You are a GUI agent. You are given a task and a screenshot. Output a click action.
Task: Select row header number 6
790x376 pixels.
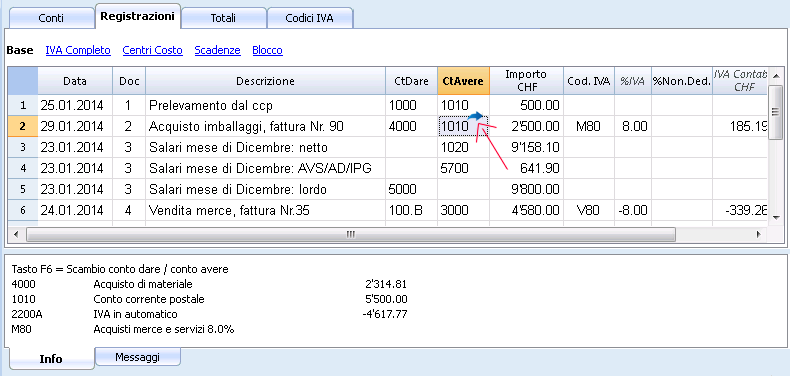(x=22, y=210)
